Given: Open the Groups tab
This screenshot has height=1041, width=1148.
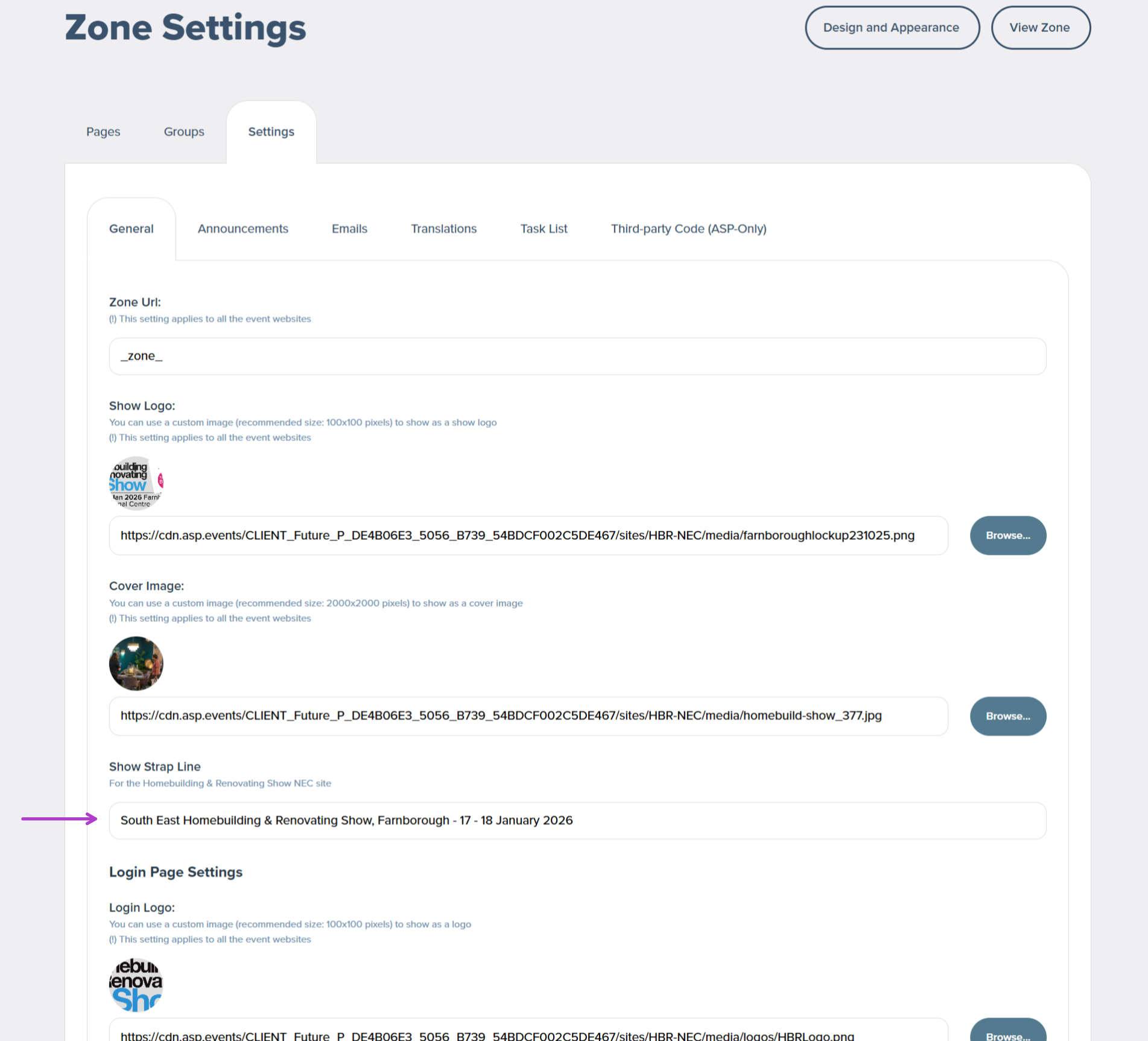Looking at the screenshot, I should pyautogui.click(x=183, y=131).
